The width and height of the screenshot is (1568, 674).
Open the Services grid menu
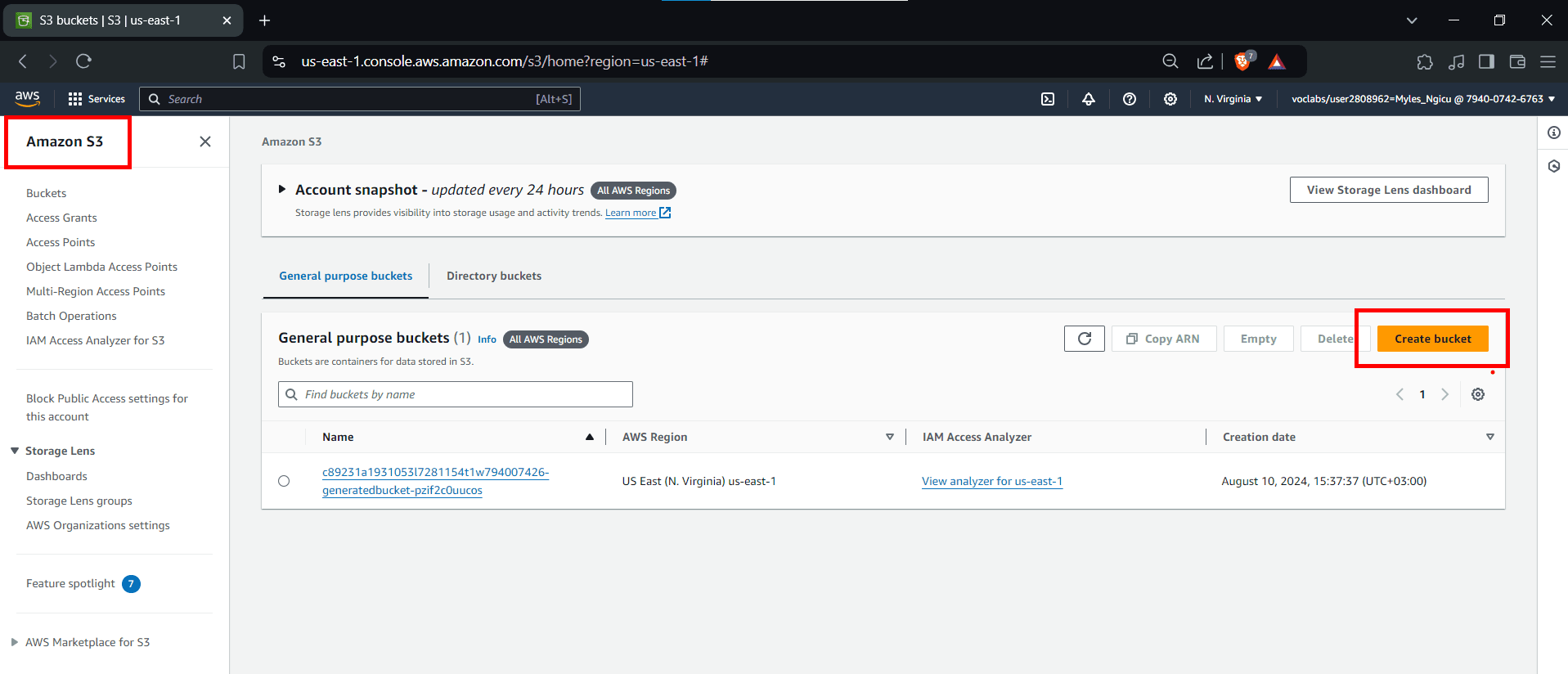[97, 99]
